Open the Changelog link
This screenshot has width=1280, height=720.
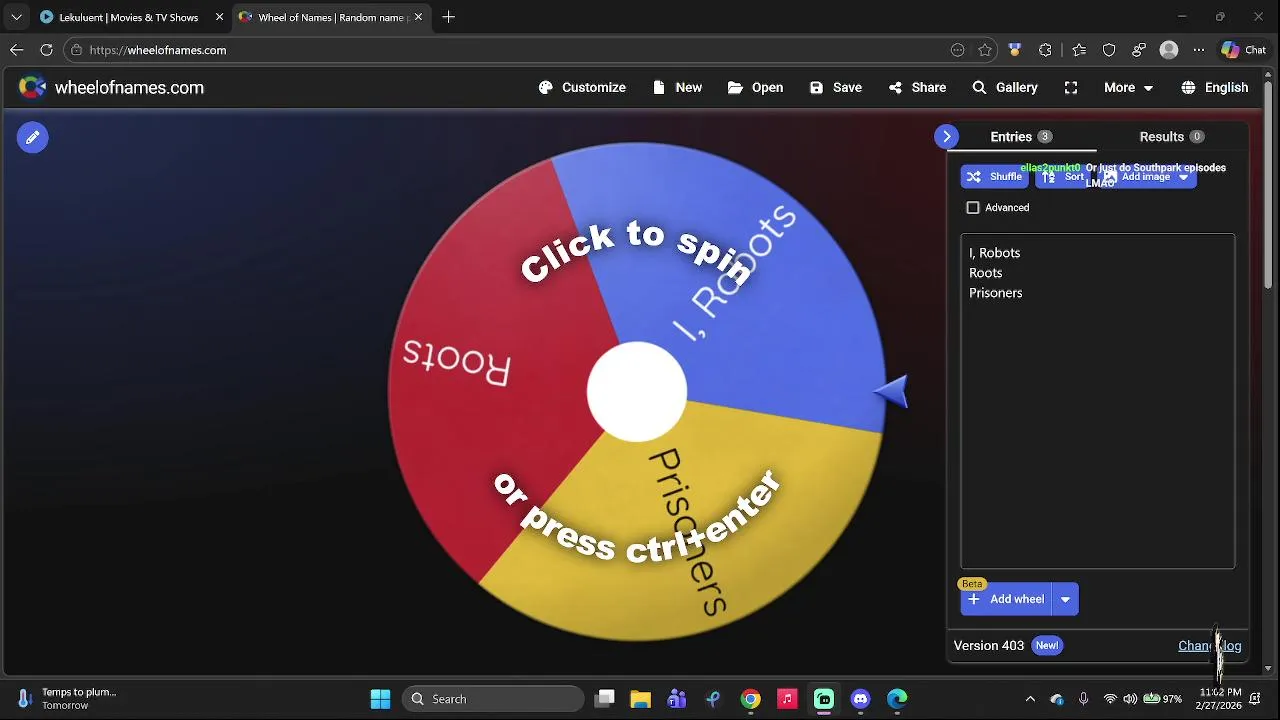point(1209,646)
